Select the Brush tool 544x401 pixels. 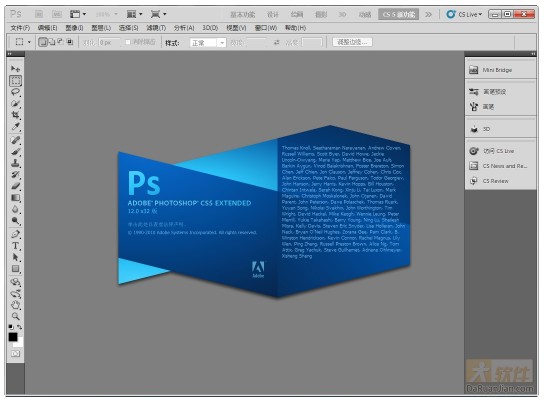click(15, 152)
